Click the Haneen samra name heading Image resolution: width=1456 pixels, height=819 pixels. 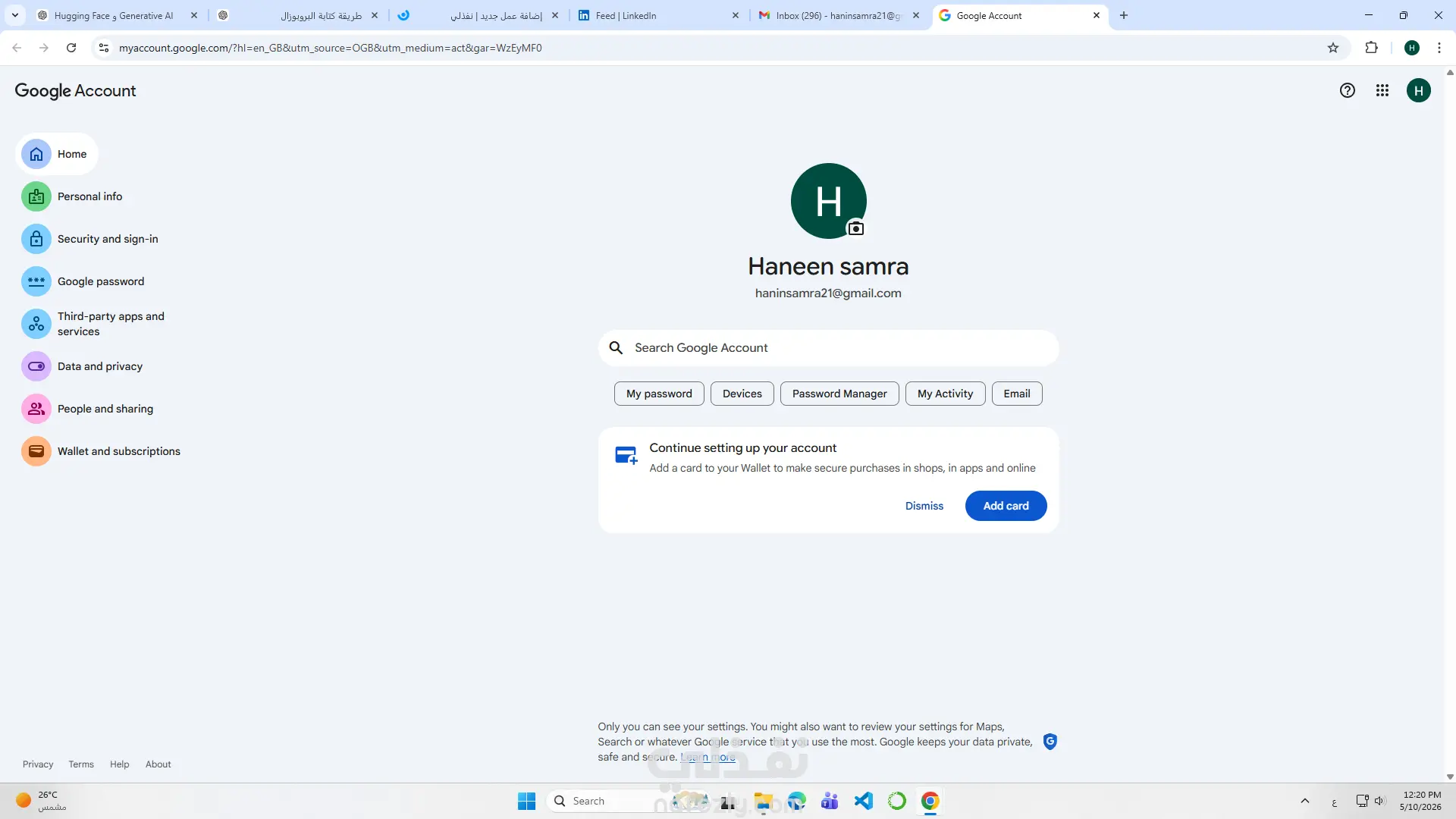point(828,267)
